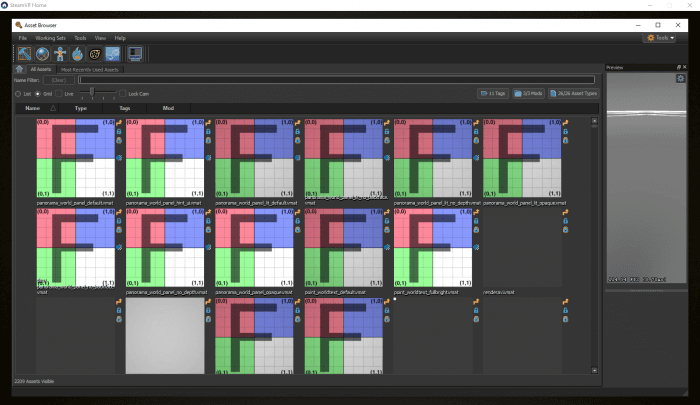Image resolution: width=700 pixels, height=405 pixels.
Task: Click blue gear icon beside panorama_world_panel_lit_default.vmat
Action: [x=298, y=158]
